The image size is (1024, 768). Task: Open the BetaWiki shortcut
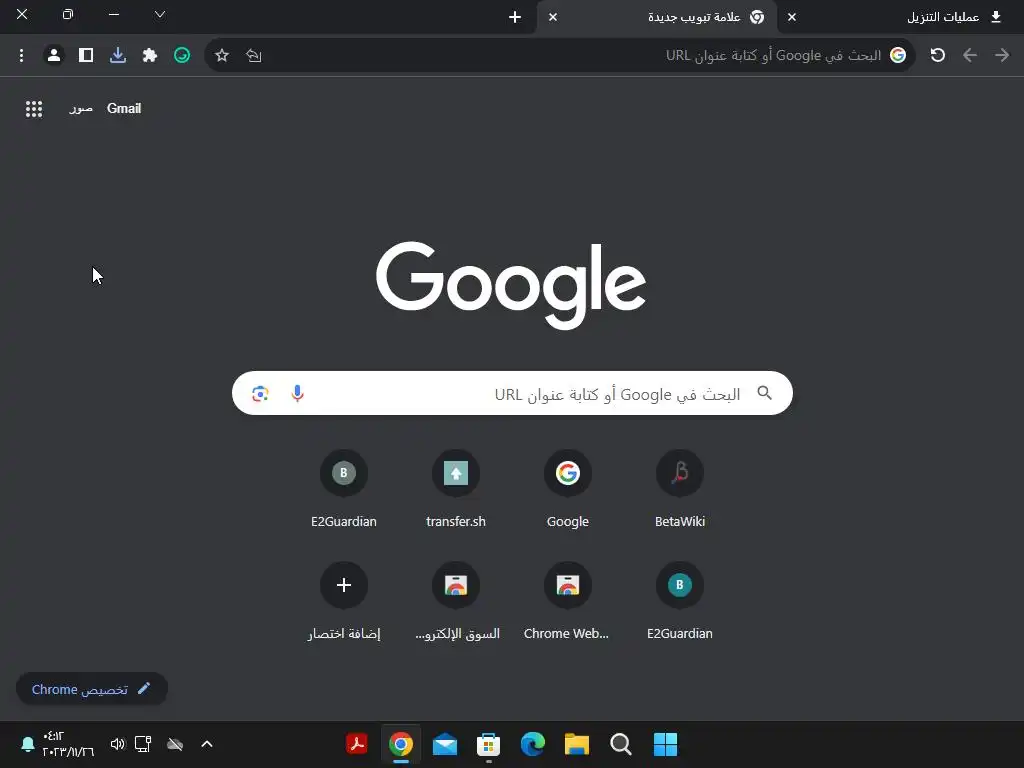coord(680,487)
